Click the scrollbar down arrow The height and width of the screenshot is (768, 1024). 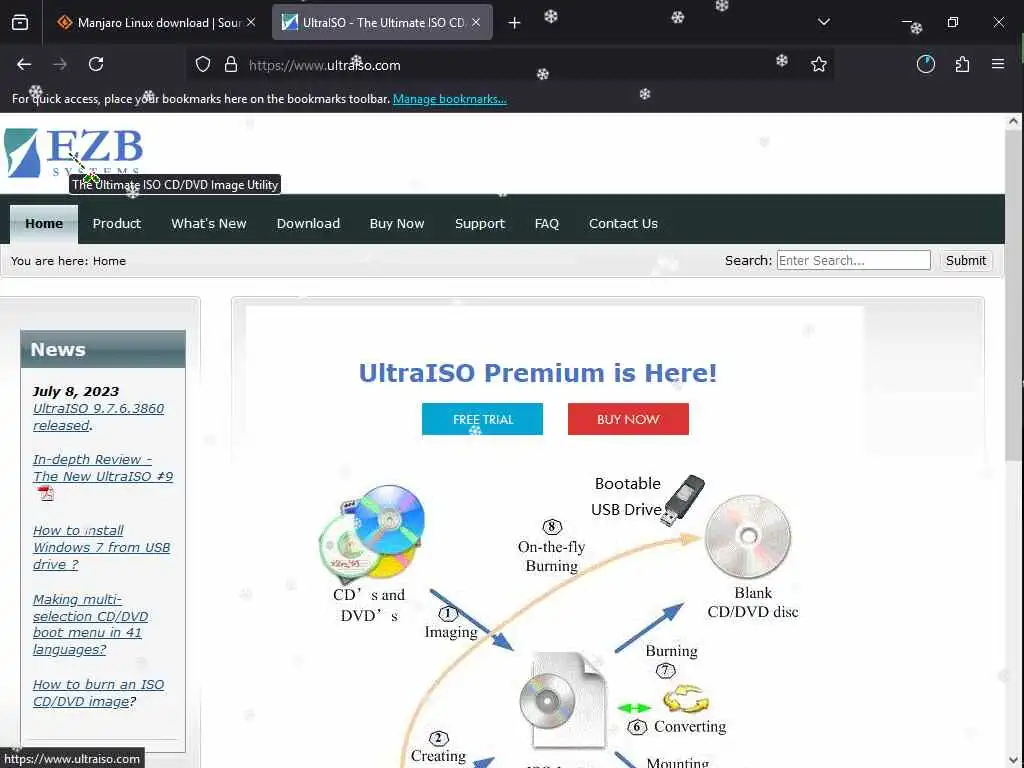1013,761
